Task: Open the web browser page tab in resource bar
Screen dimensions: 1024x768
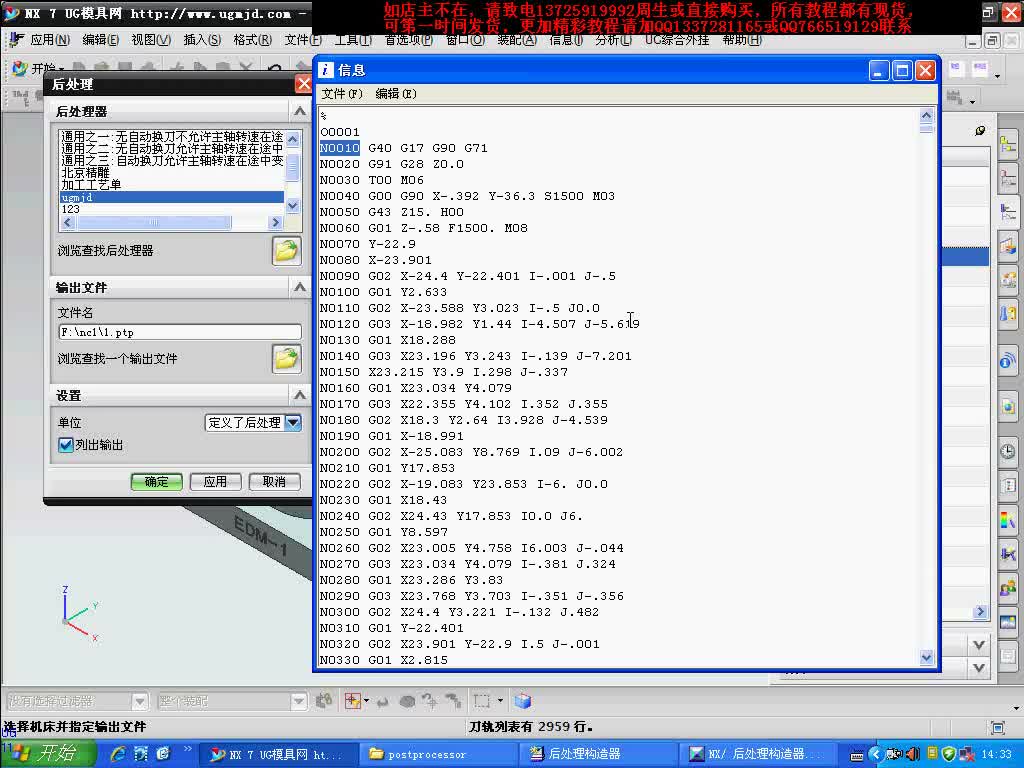Action: 1008,407
